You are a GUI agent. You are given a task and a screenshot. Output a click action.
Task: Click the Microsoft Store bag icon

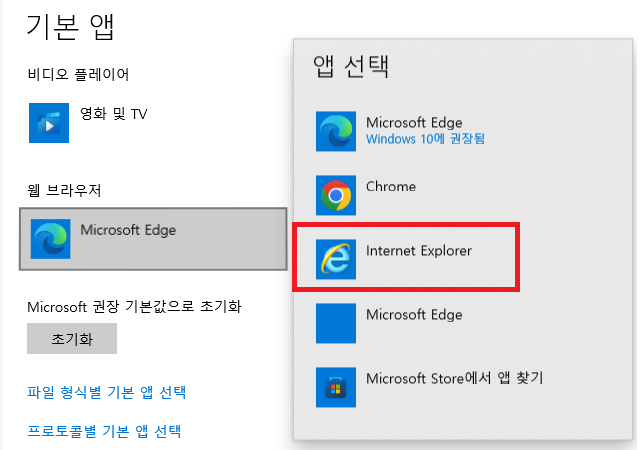point(336,387)
